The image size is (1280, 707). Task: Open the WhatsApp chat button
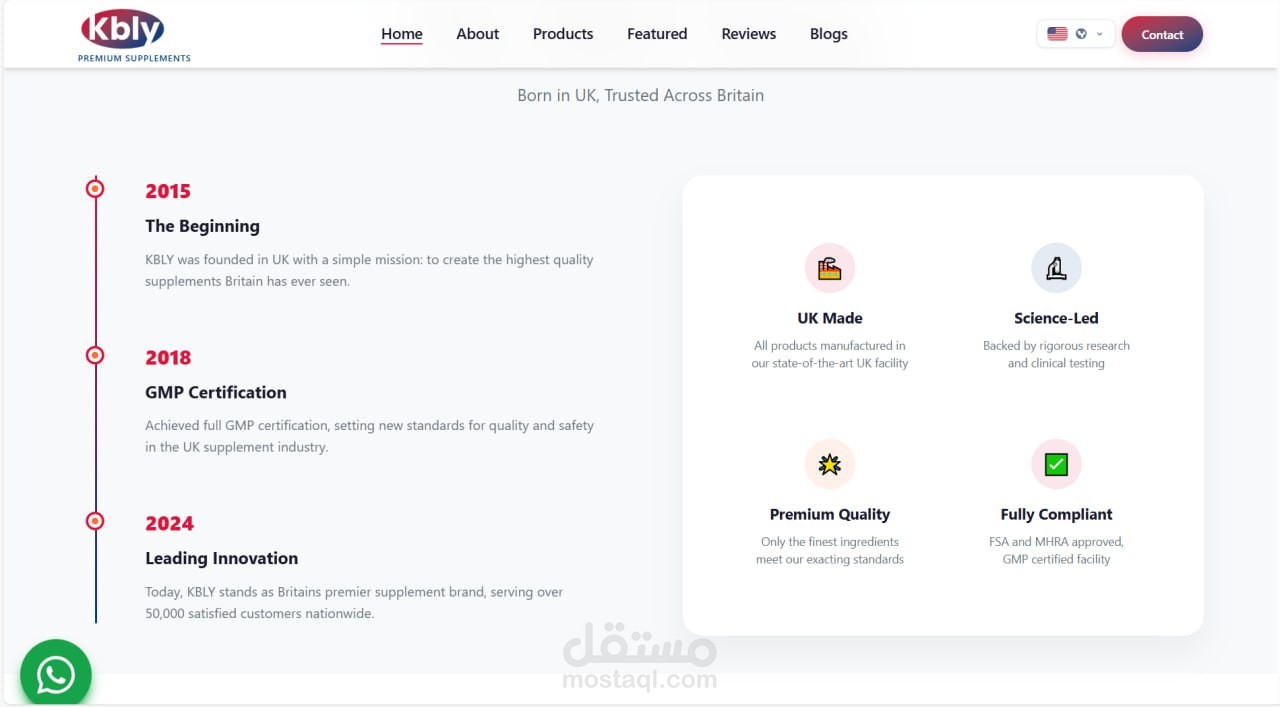pyautogui.click(x=56, y=674)
